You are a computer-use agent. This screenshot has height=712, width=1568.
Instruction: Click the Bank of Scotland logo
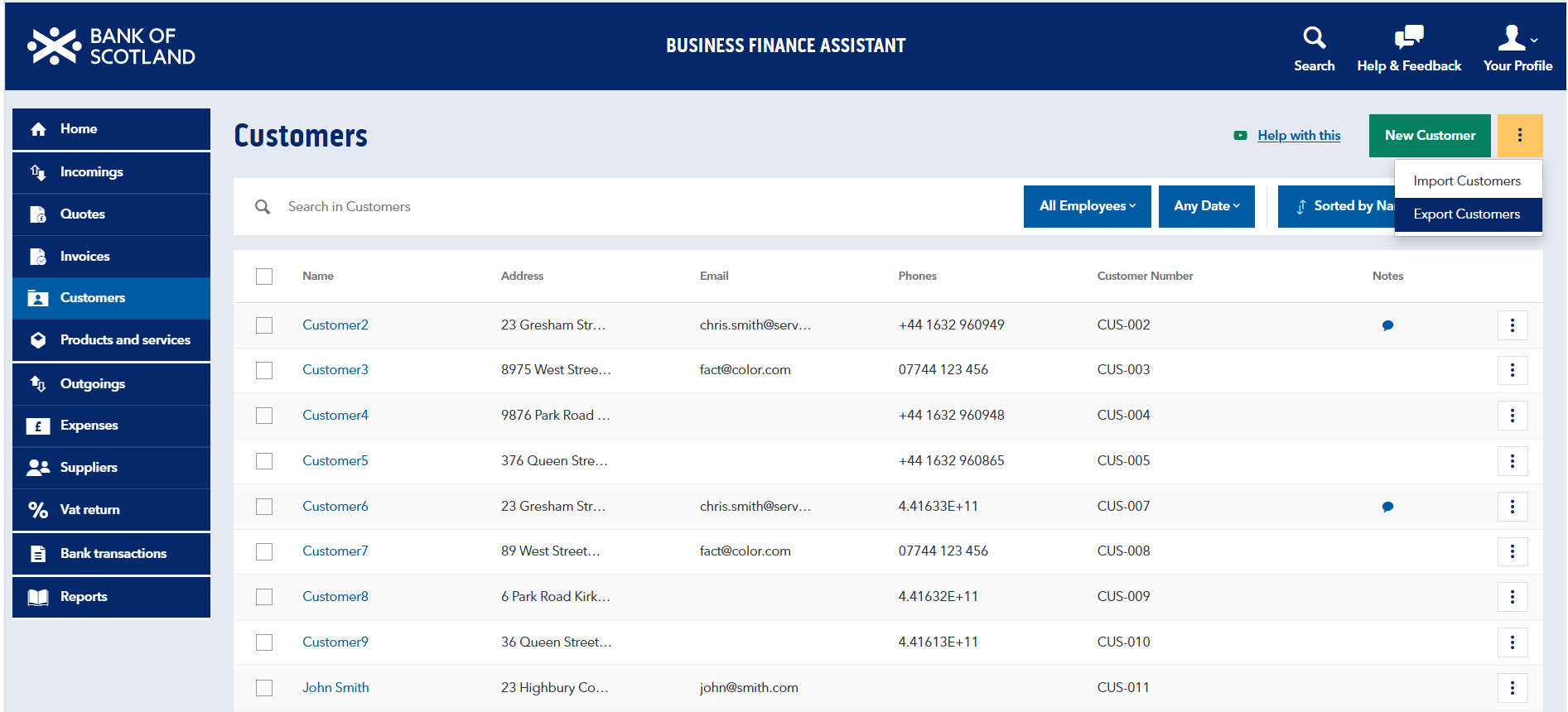[111, 46]
